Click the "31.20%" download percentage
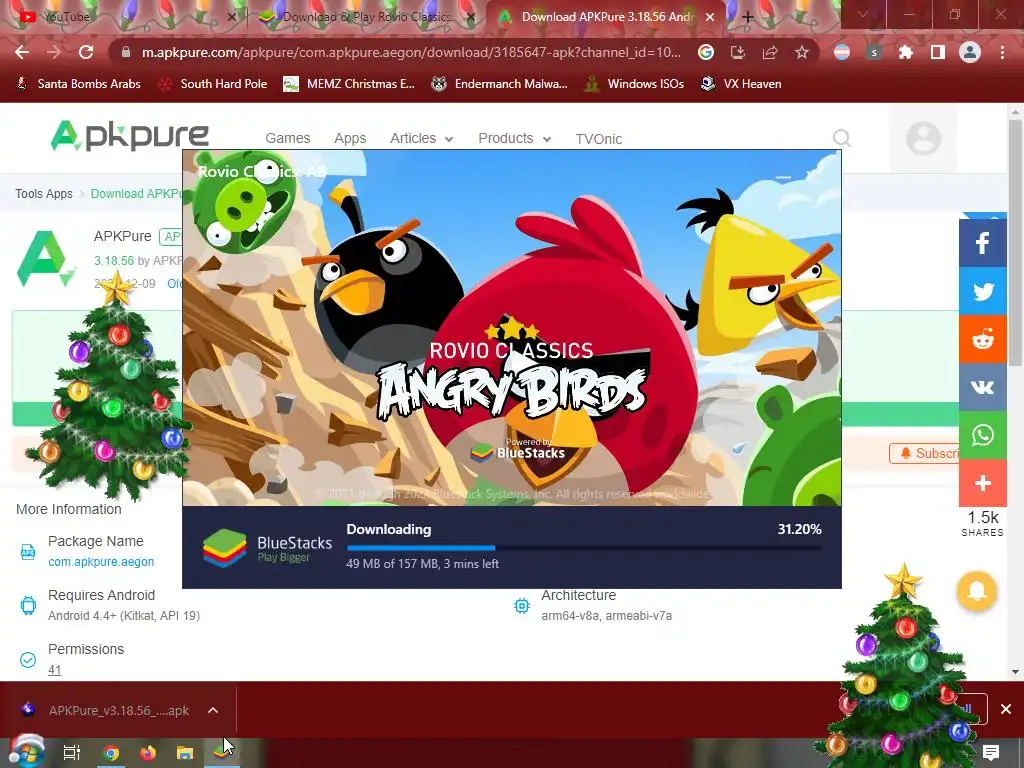The image size is (1024, 768). [x=799, y=530]
